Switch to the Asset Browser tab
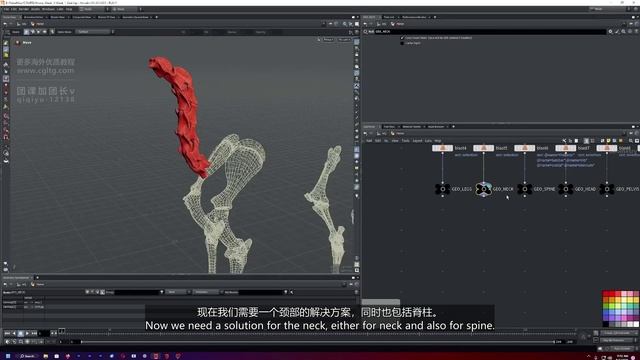This screenshot has height=360, width=640. click(x=436, y=127)
